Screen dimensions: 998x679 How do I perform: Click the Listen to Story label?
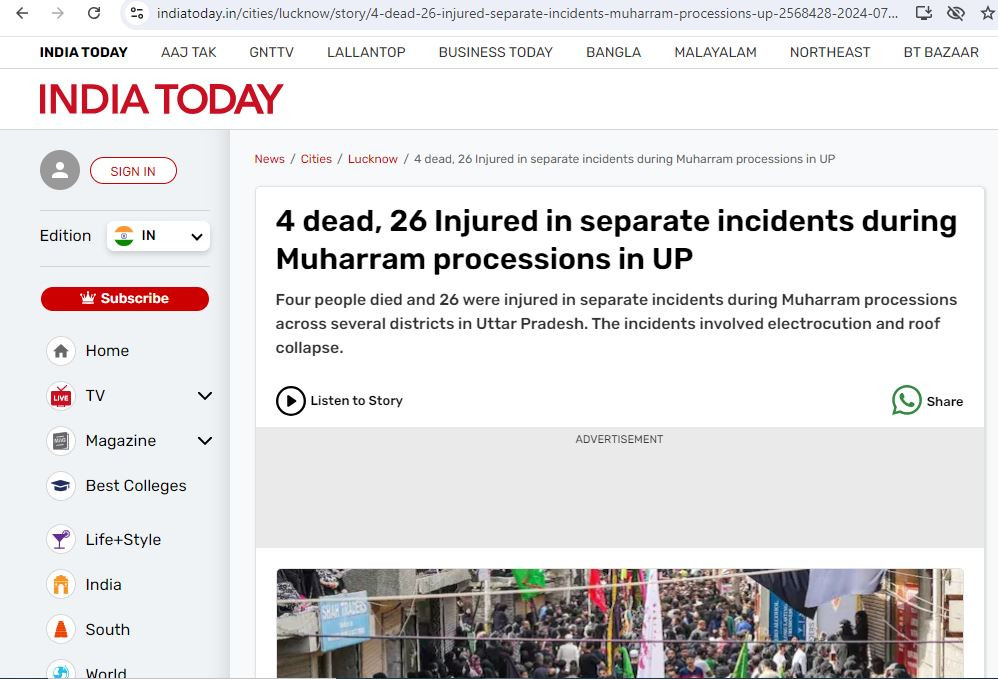[356, 401]
